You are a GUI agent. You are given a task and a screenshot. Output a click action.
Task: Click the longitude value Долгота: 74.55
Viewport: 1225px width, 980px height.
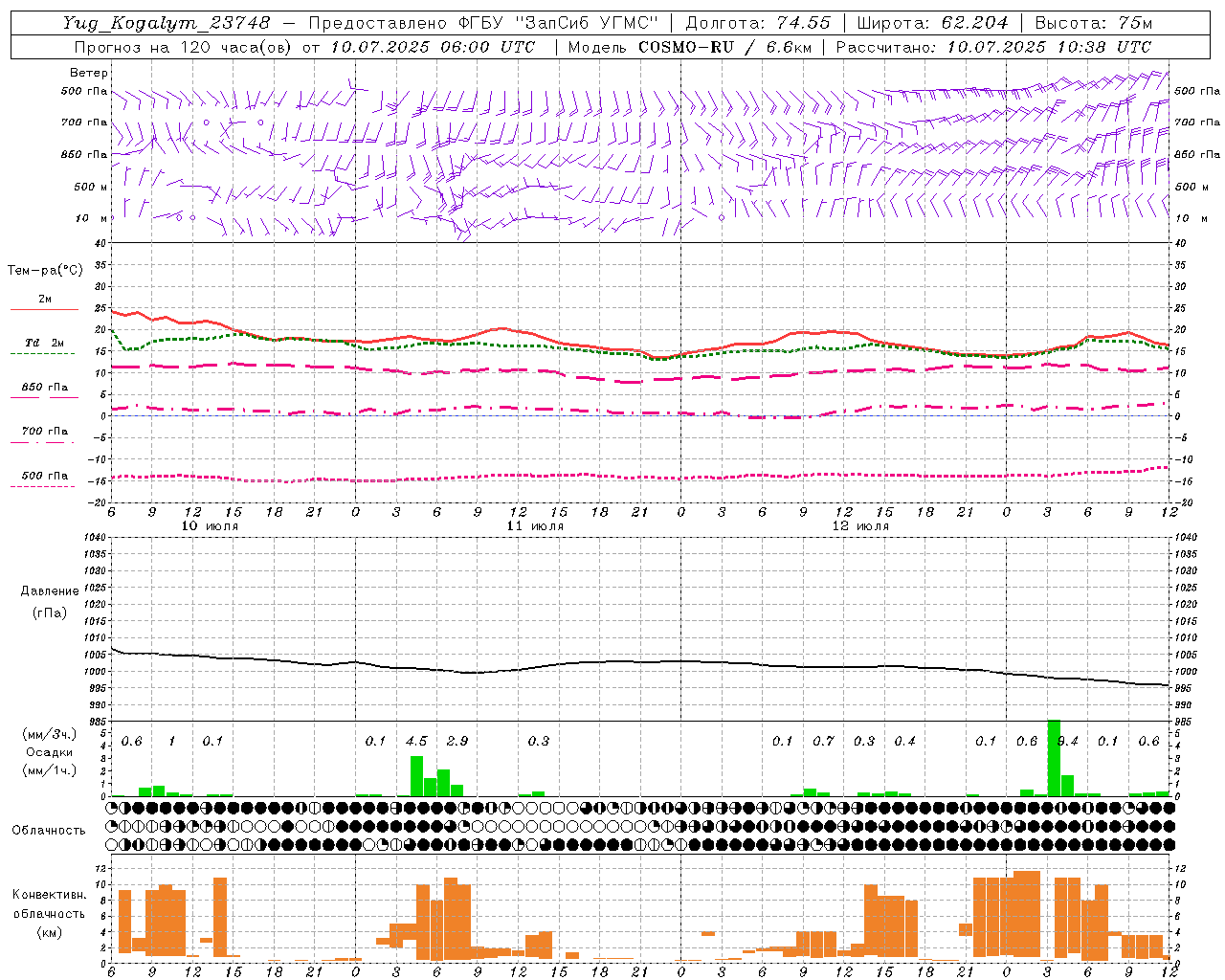(x=758, y=23)
